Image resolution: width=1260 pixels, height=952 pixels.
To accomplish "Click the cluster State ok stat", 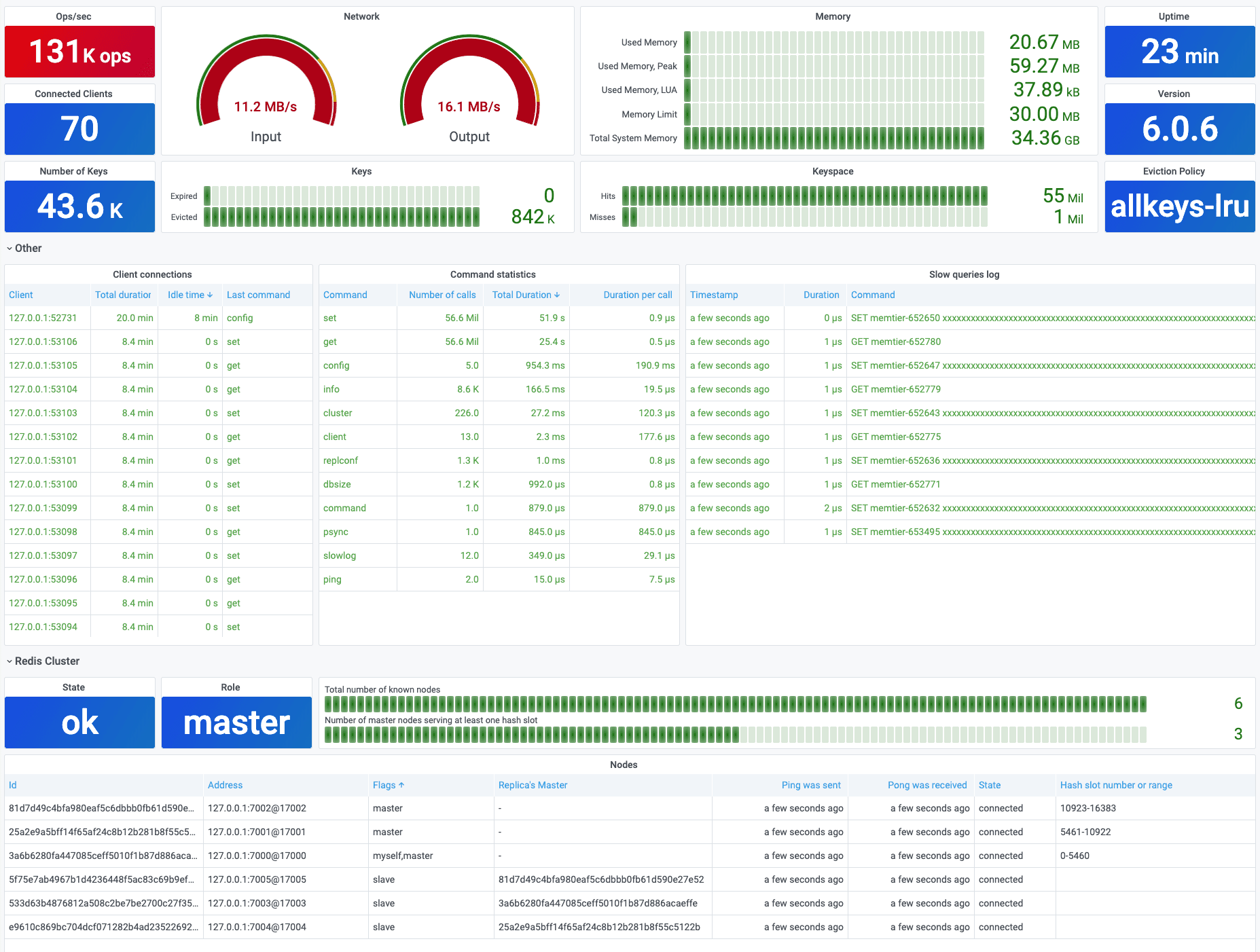I will pos(79,722).
